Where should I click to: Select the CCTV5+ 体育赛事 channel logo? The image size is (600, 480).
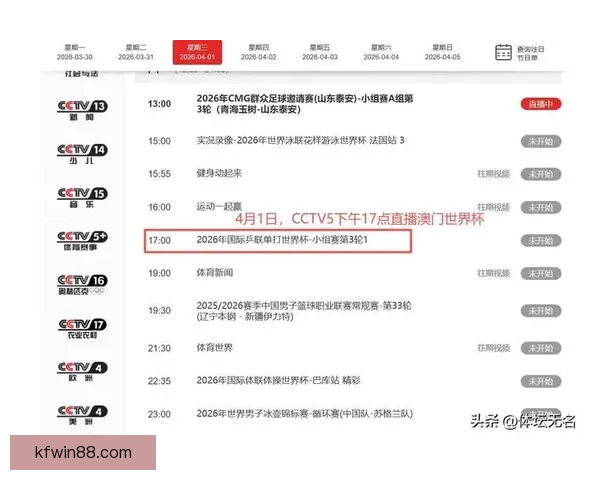pyautogui.click(x=82, y=241)
